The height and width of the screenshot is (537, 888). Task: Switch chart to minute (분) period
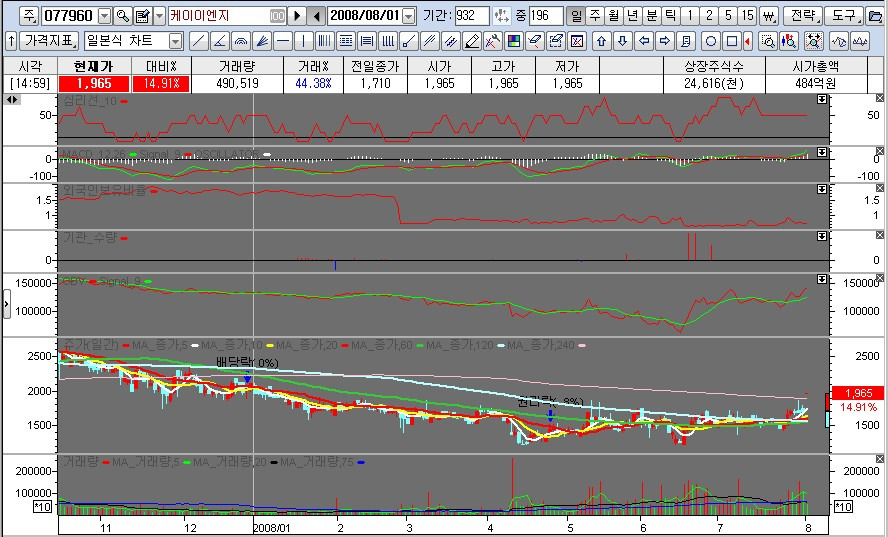(652, 16)
